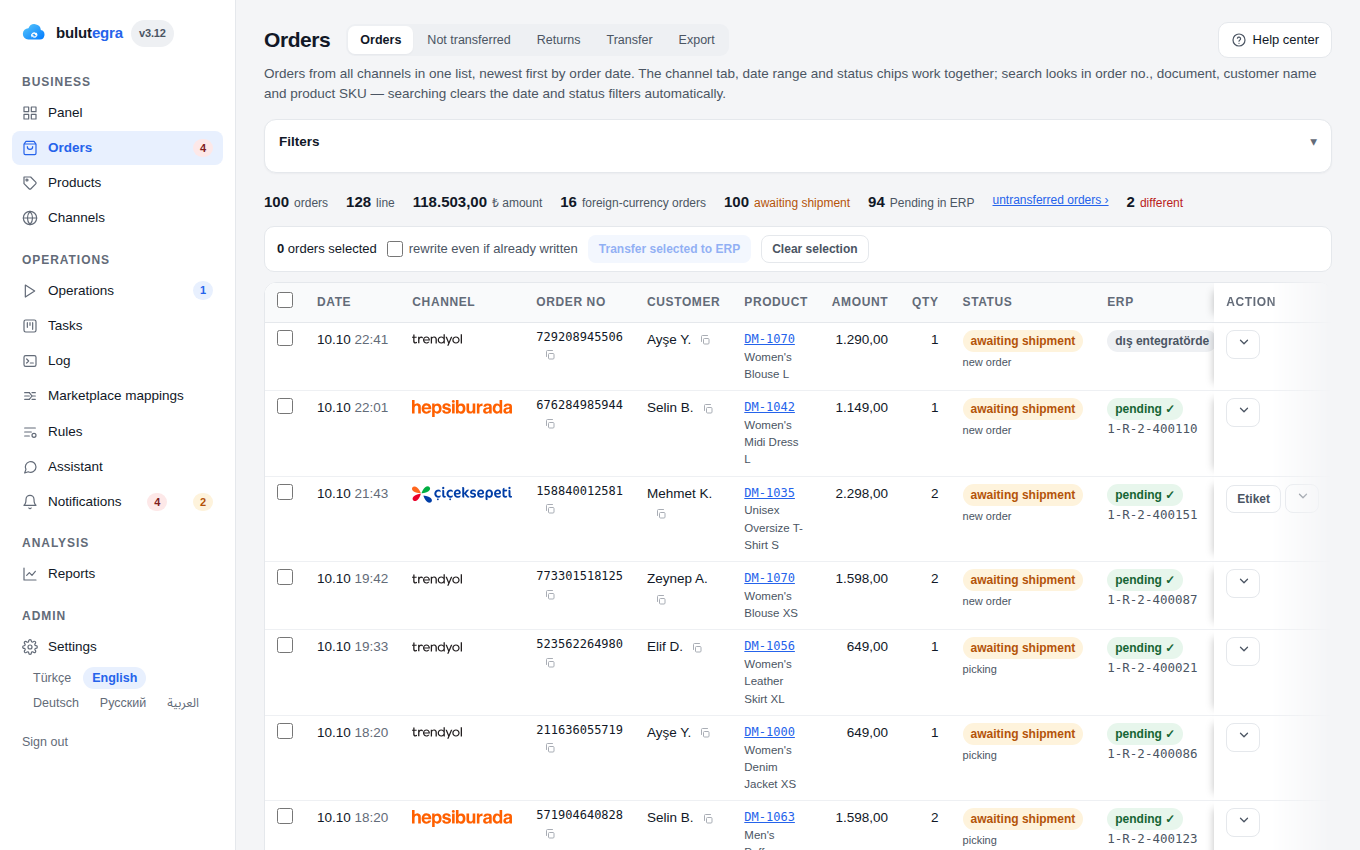
Task: Switch to the Returns tab
Action: [x=558, y=40]
